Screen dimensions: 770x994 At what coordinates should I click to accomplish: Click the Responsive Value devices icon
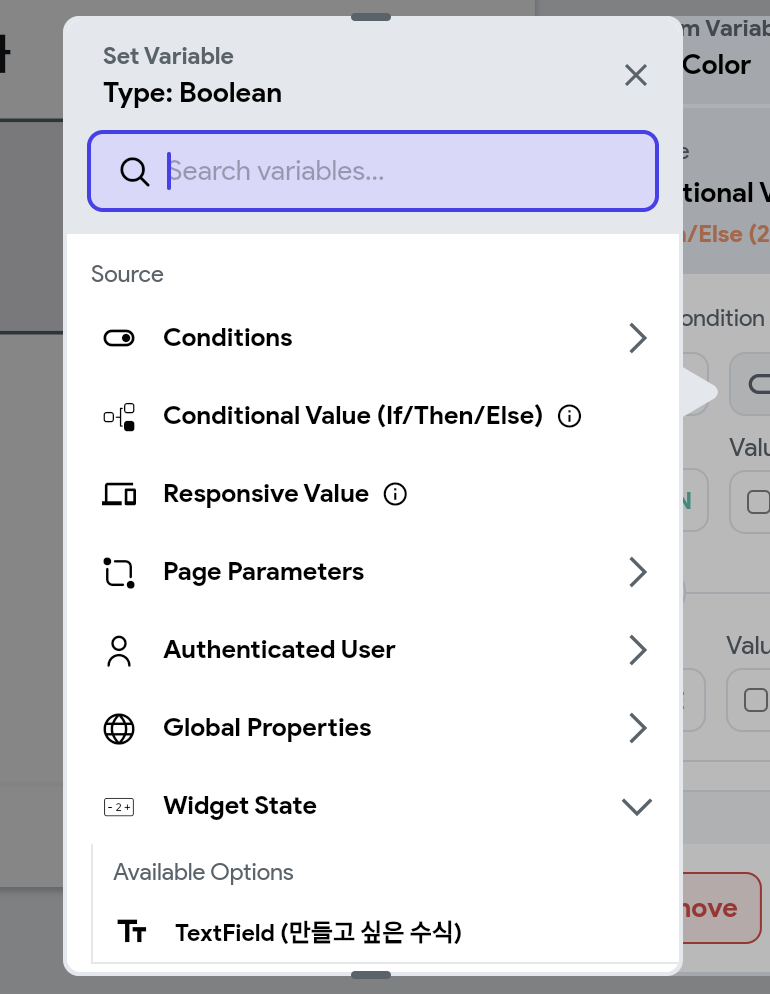(119, 494)
